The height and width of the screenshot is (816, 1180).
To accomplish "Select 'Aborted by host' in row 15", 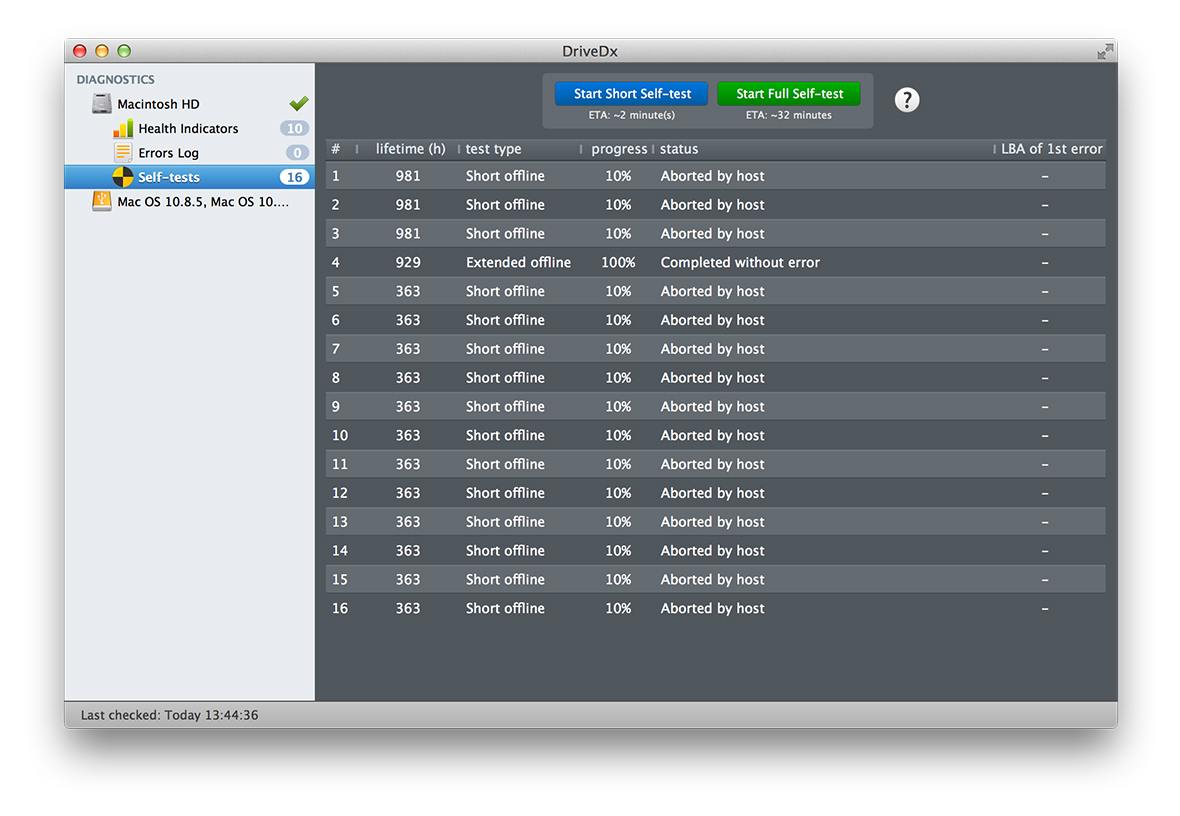I will point(712,580).
